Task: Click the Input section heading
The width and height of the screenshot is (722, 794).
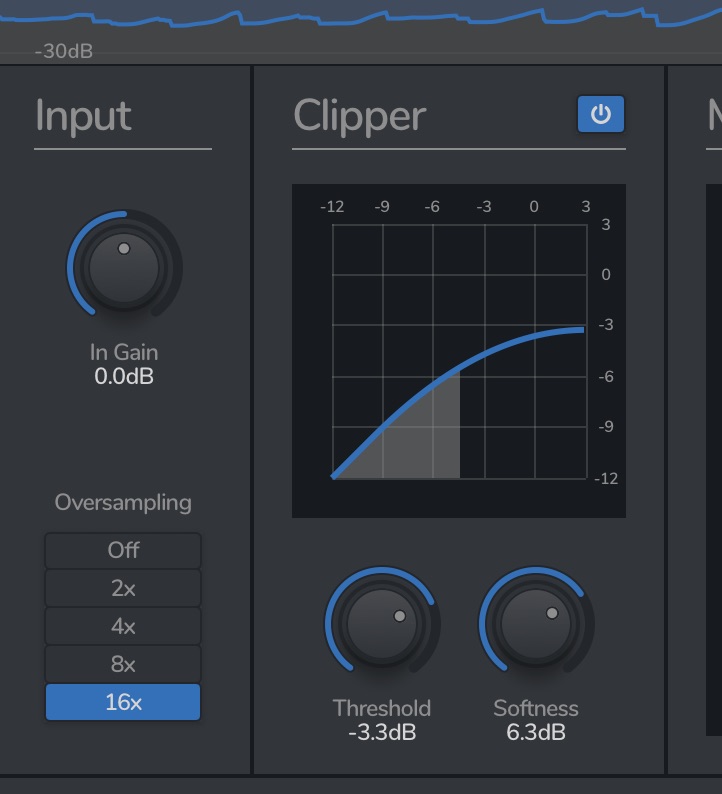Action: point(83,116)
